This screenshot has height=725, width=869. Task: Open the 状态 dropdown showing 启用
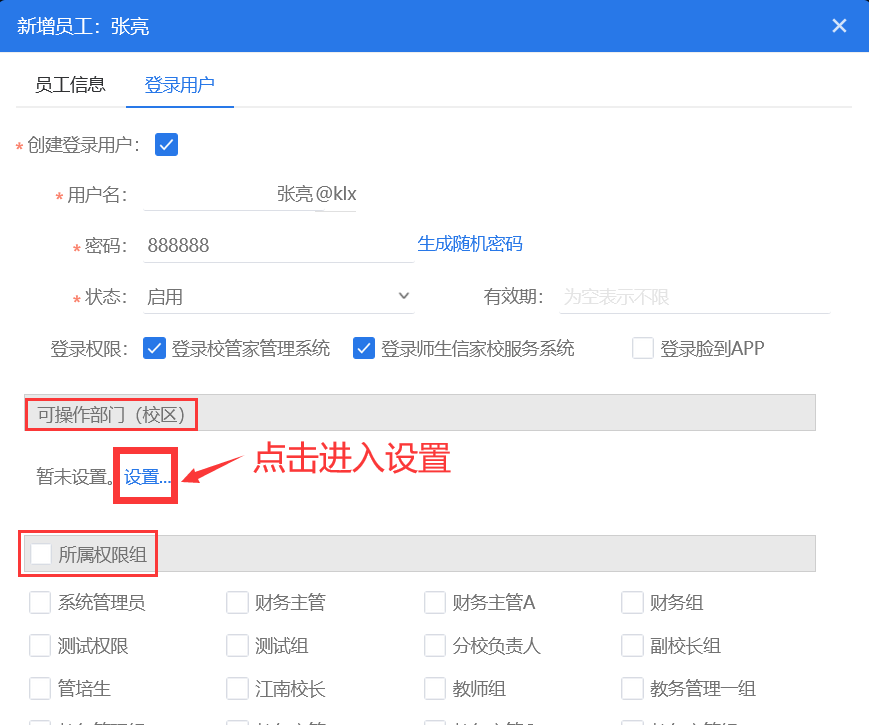coord(278,296)
